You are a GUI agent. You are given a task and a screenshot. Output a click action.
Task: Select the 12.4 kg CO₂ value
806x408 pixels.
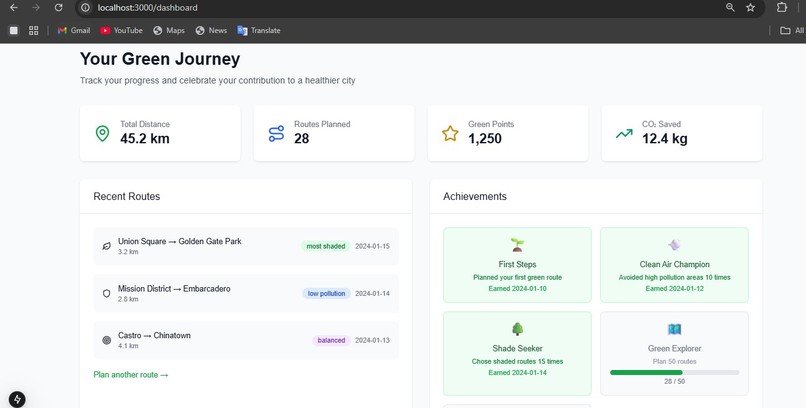pos(665,139)
